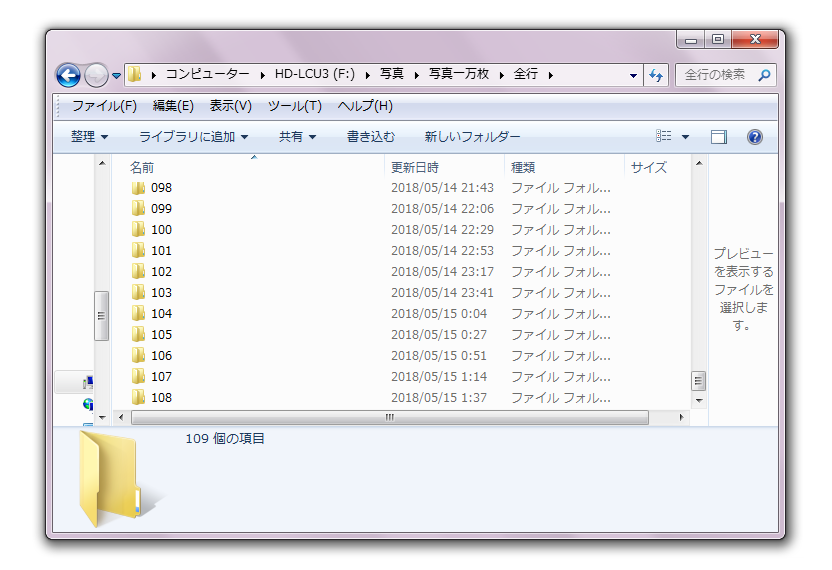Viewport: 832px width, 570px height.
Task: Click the 全行 breadcrumb segment
Action: tap(526, 74)
